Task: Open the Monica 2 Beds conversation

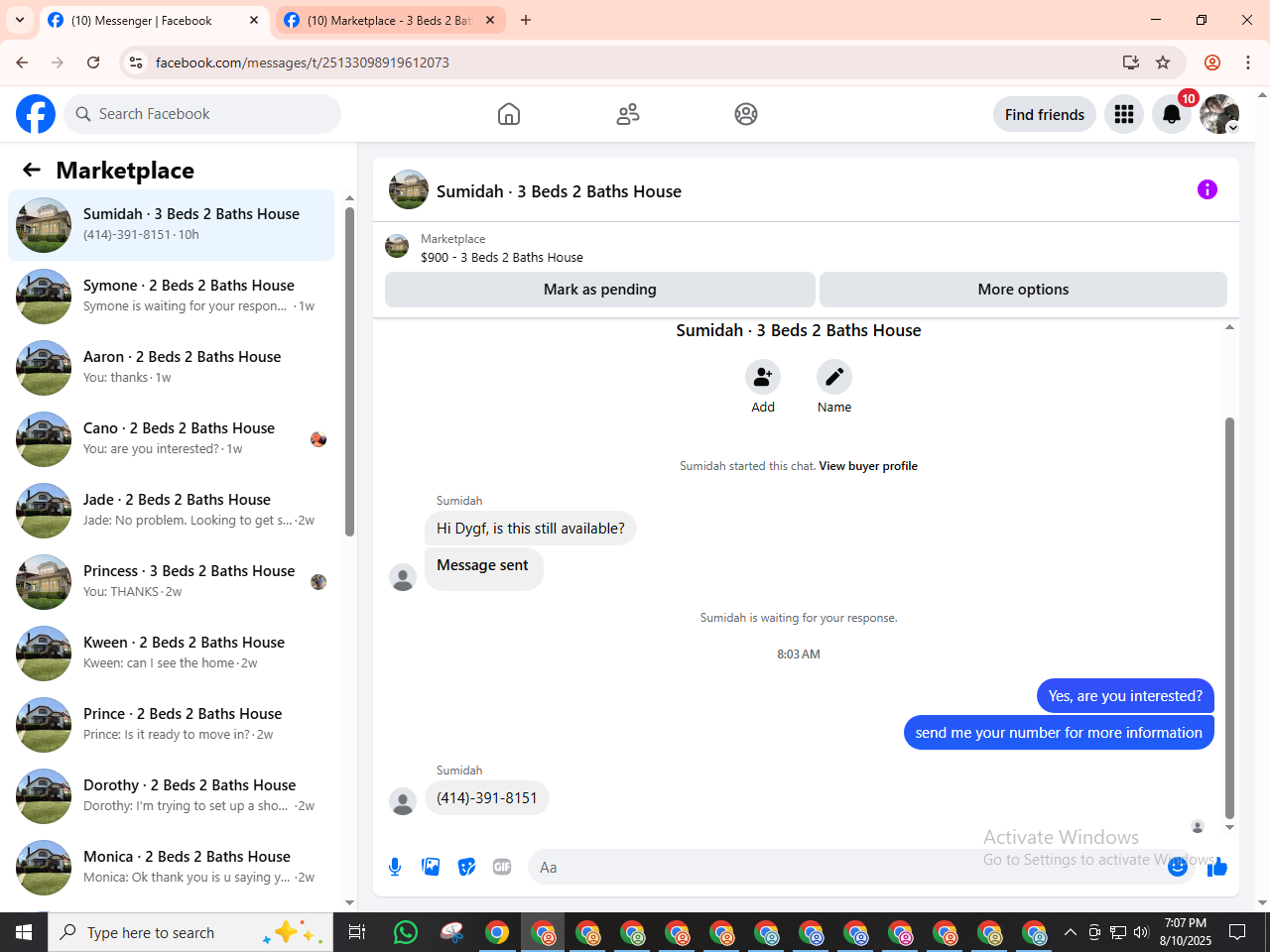Action: click(171, 868)
